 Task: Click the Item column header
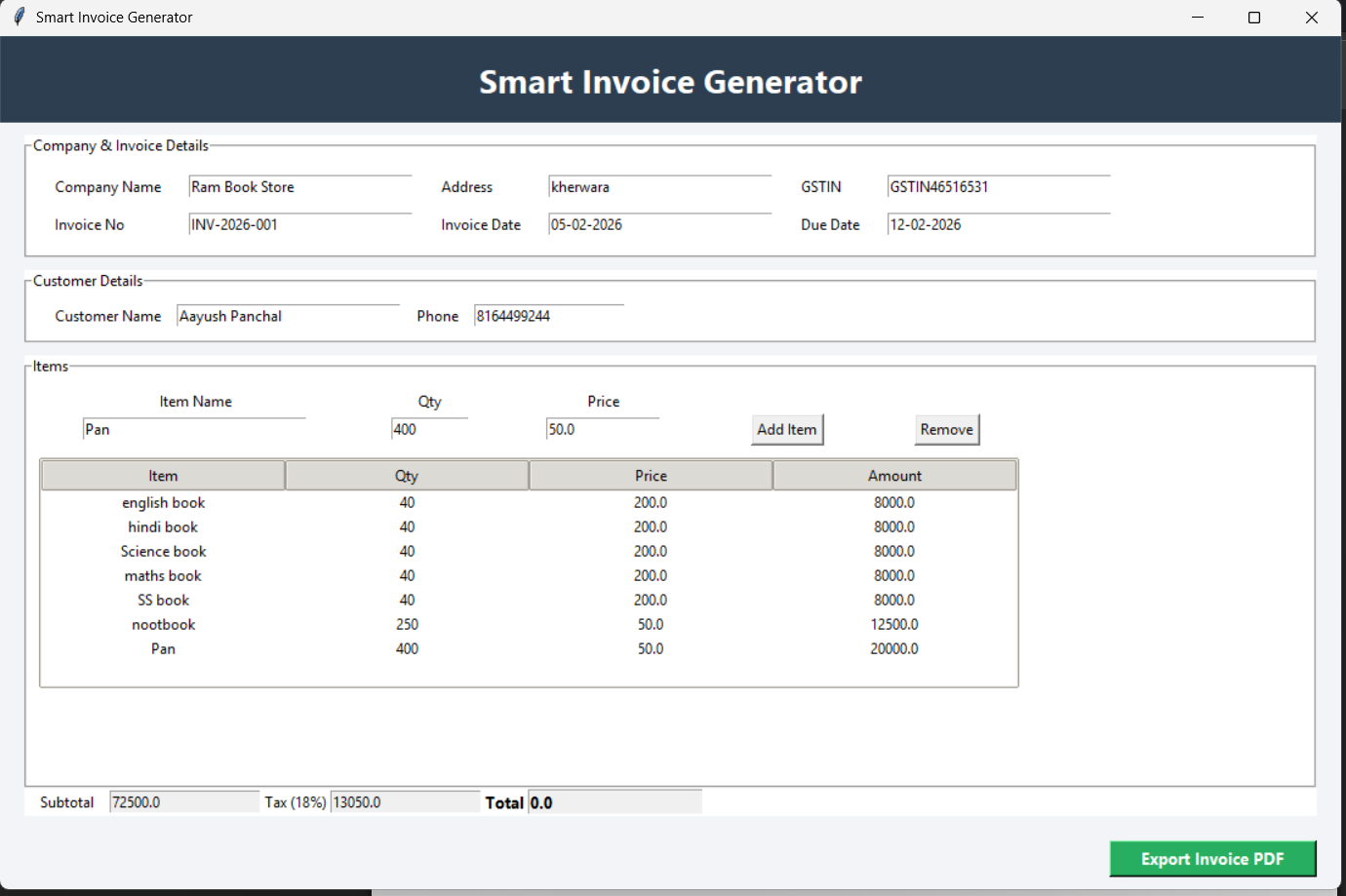163,476
